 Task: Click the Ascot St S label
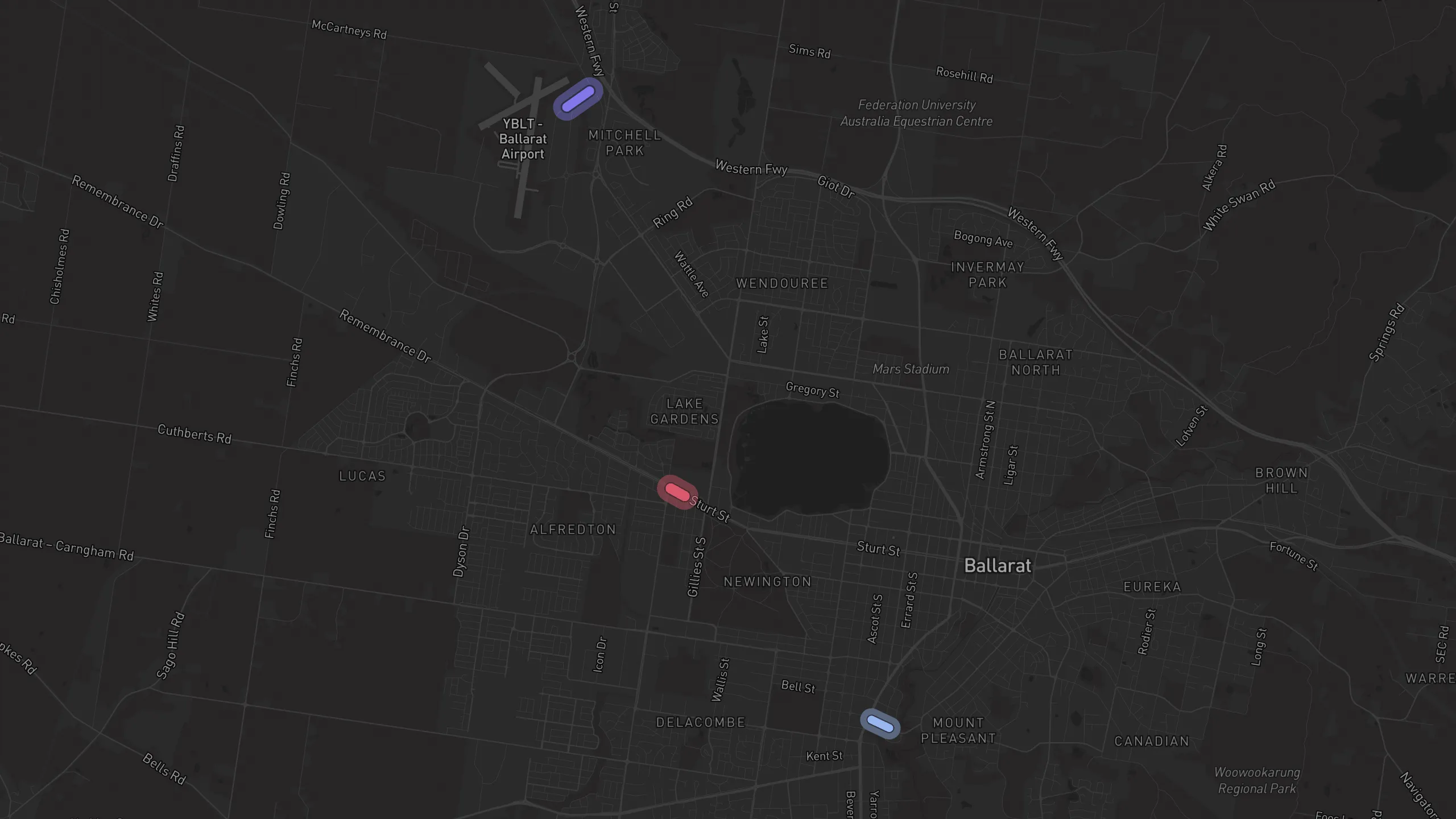click(x=875, y=619)
